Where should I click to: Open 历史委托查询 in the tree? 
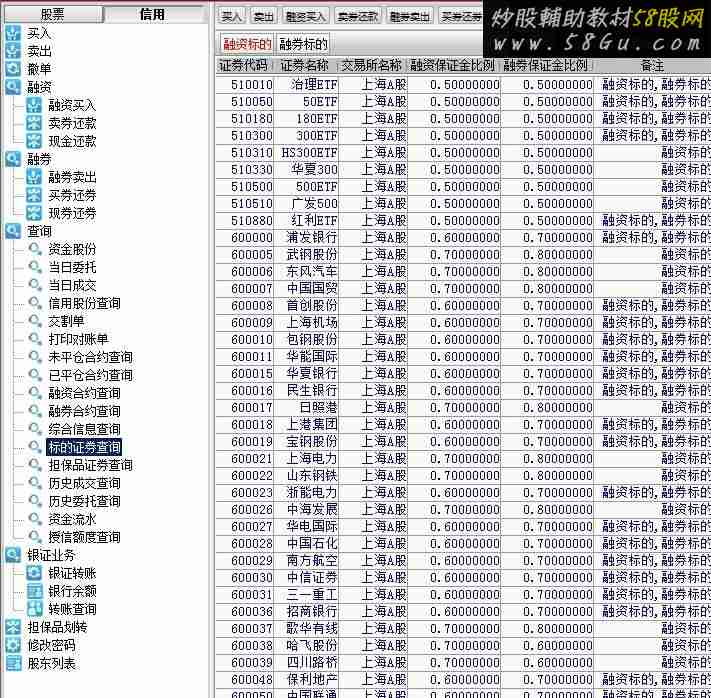click(x=85, y=501)
